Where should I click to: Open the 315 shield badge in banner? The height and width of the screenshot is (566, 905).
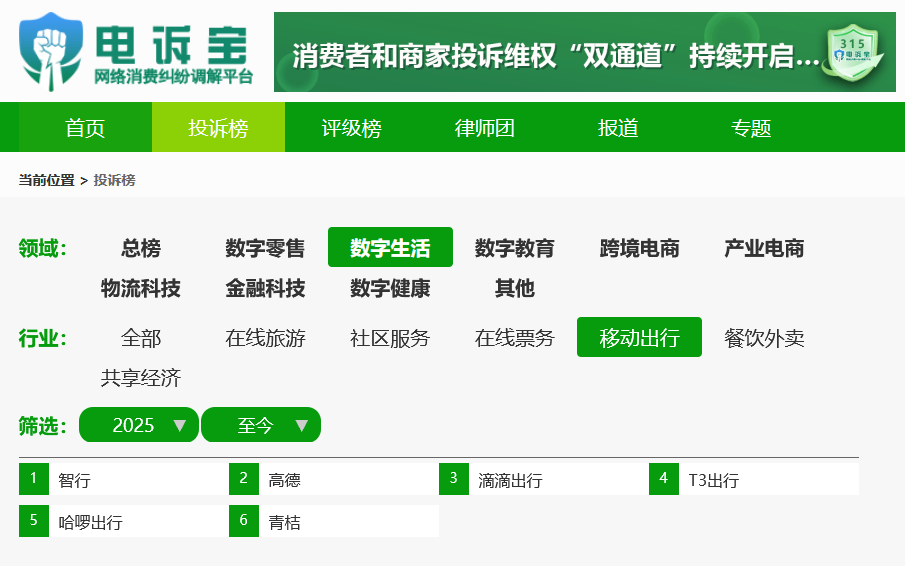point(853,52)
